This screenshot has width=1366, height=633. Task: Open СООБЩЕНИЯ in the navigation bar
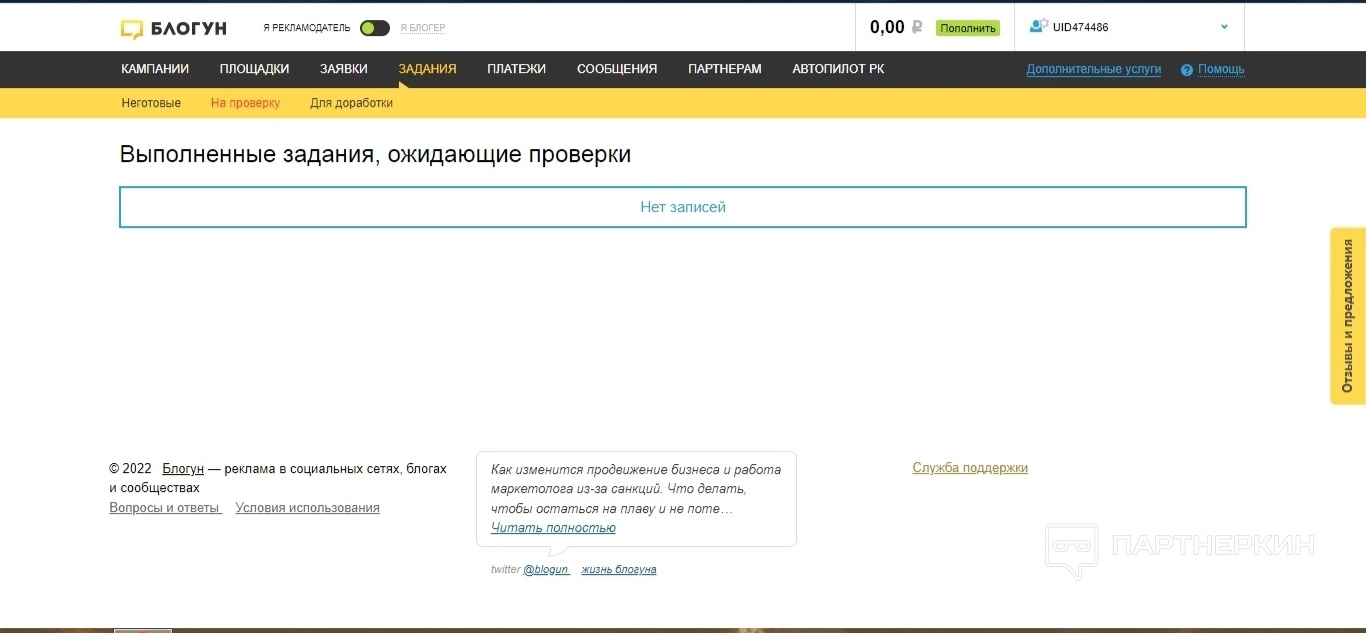coord(616,69)
